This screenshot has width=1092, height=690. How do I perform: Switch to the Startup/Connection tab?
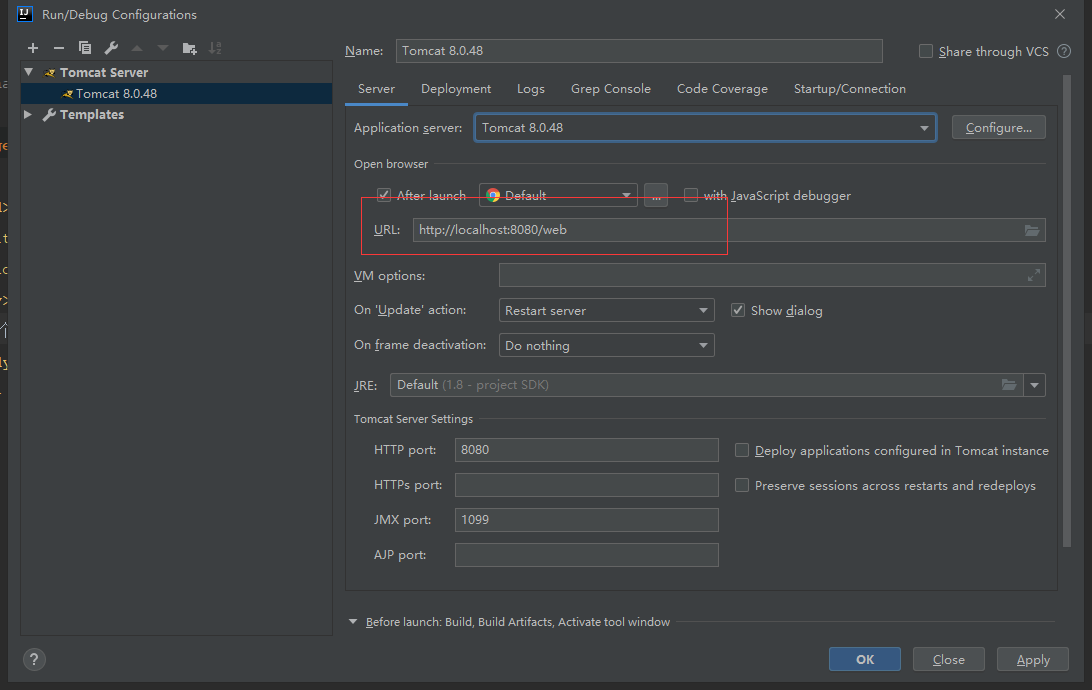pyautogui.click(x=850, y=89)
